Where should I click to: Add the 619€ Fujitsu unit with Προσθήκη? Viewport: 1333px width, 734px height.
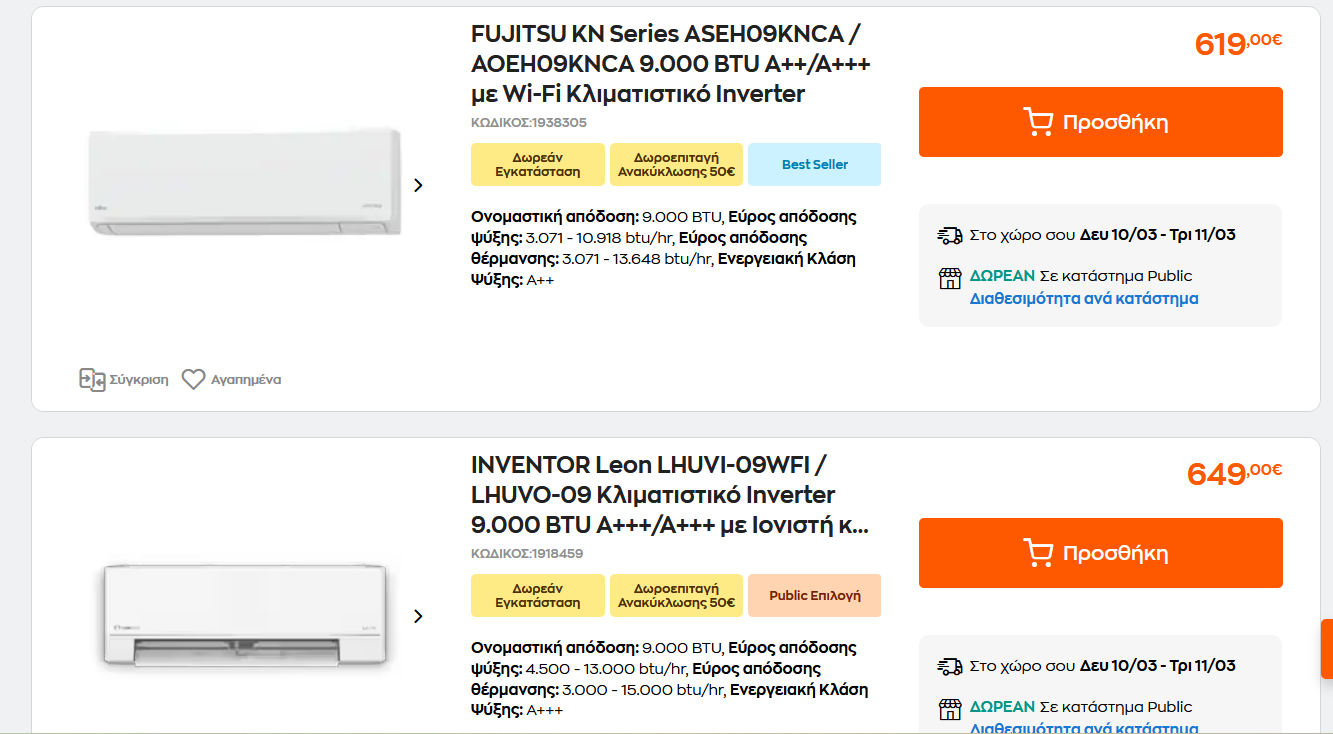pyautogui.click(x=1101, y=122)
